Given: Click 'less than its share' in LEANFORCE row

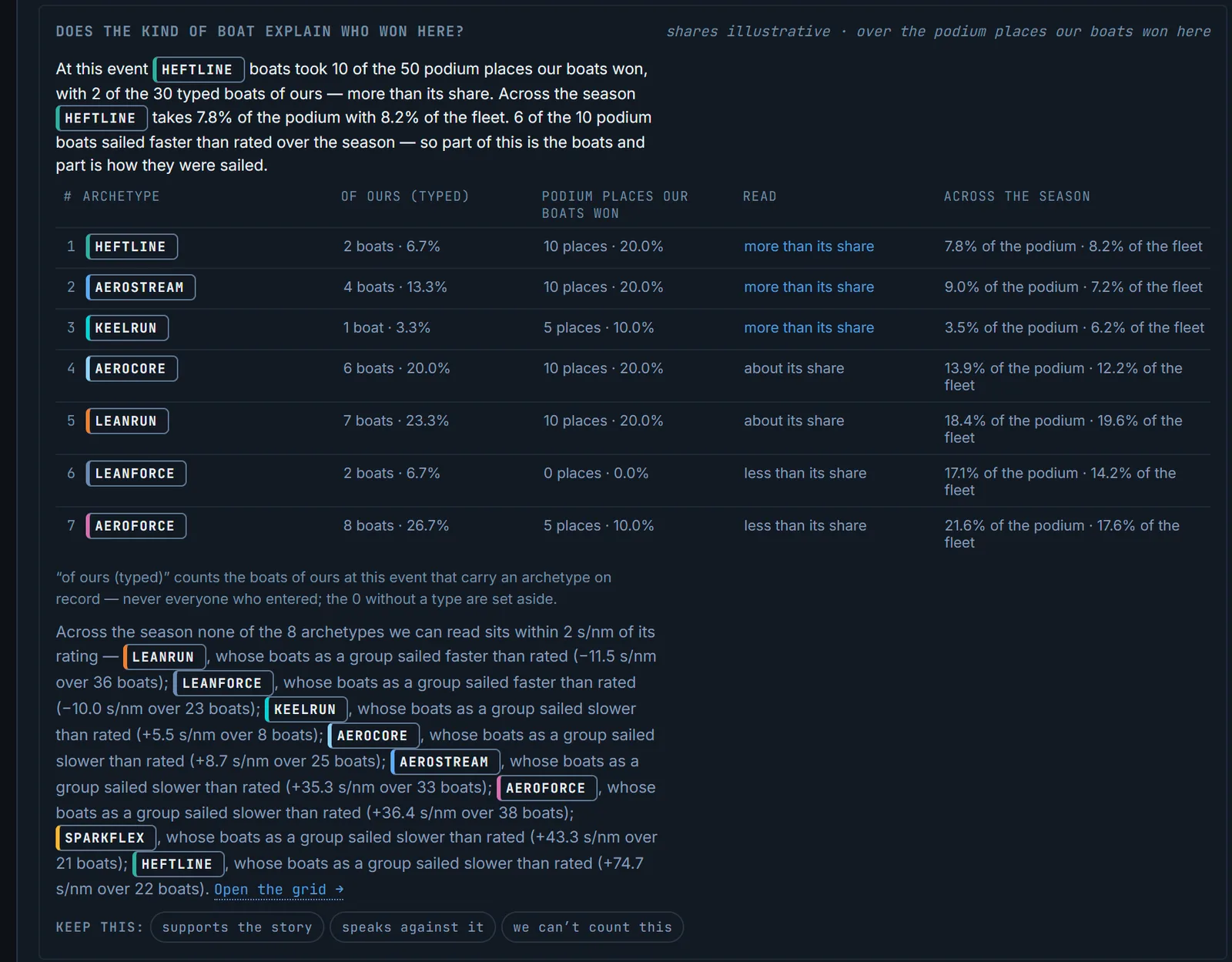Looking at the screenshot, I should (x=805, y=474).
